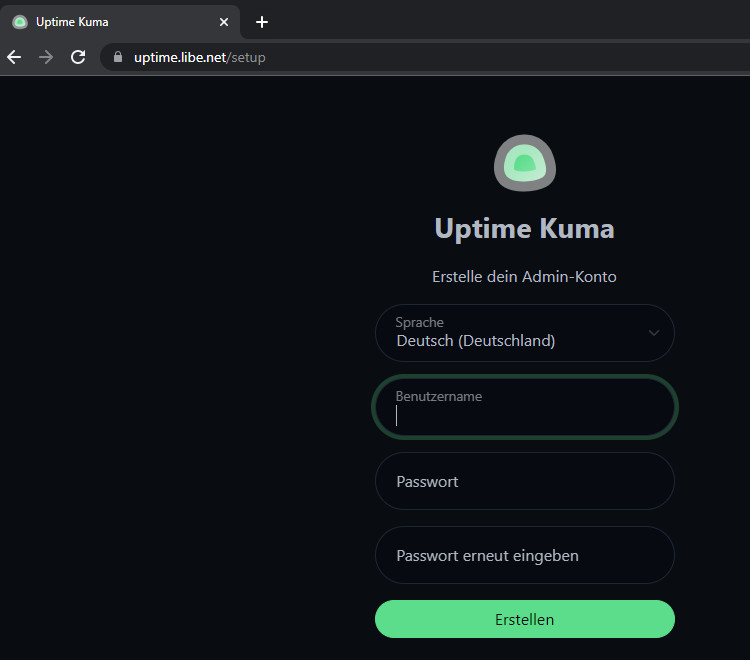Screen dimensions: 750x660
Task: Open the Sprache language dropdown
Action: [x=524, y=333]
